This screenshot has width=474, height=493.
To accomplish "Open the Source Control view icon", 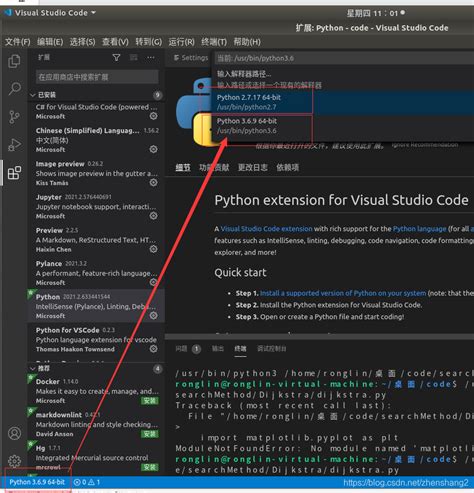I will point(14,117).
